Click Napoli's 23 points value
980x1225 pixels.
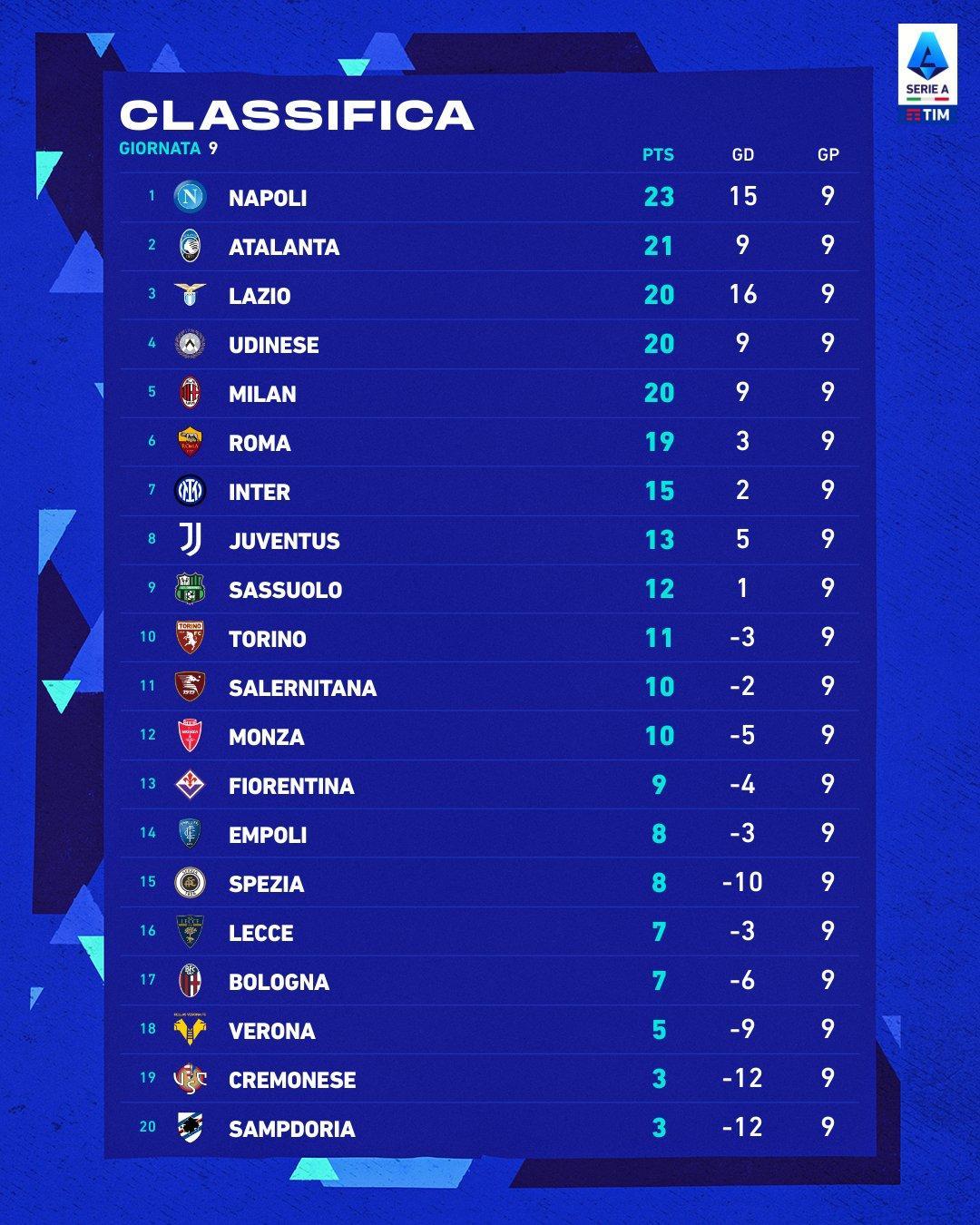659,197
